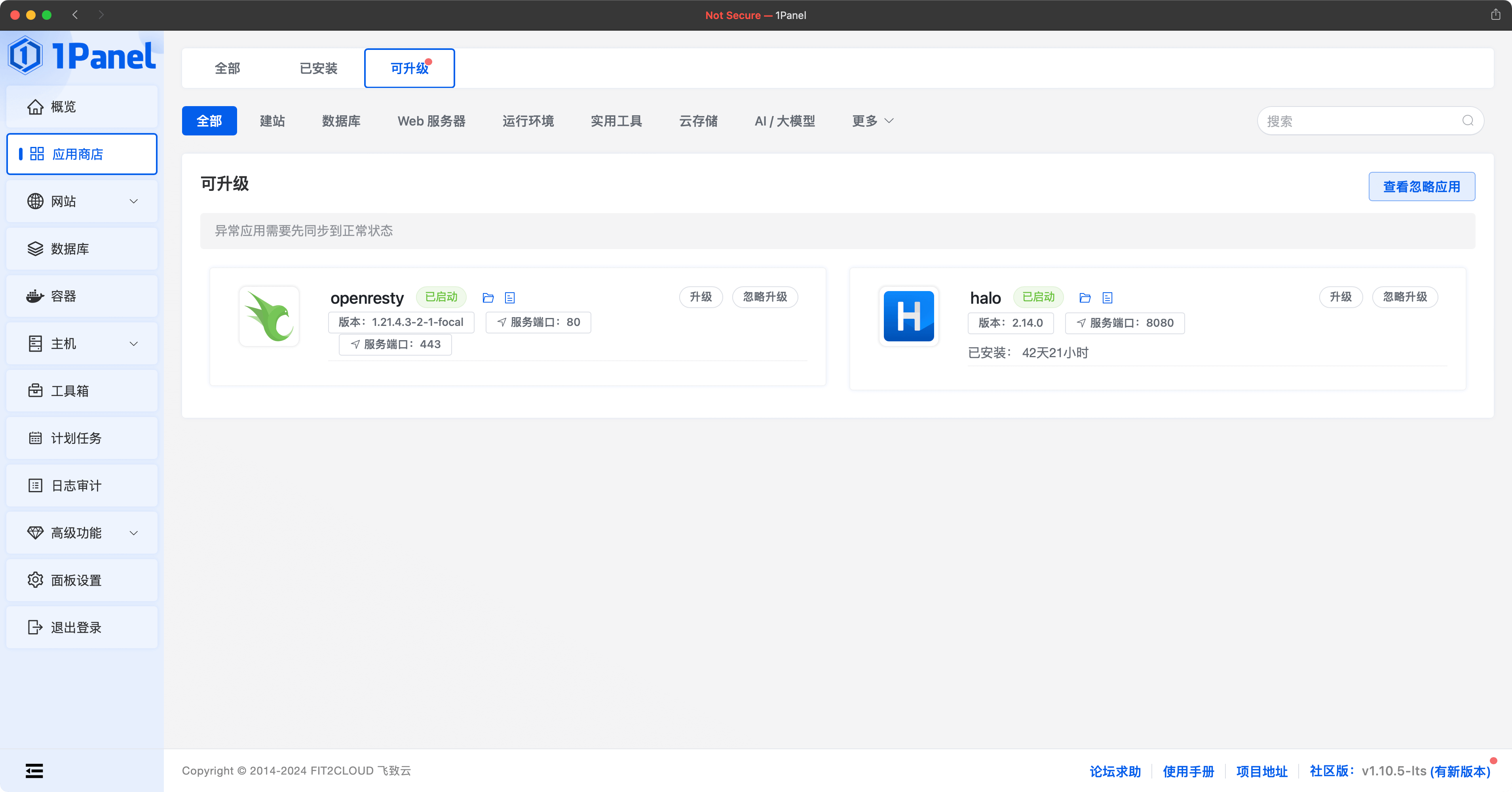Click 升级 to upgrade openresty
The height and width of the screenshot is (792, 1512).
coord(701,297)
